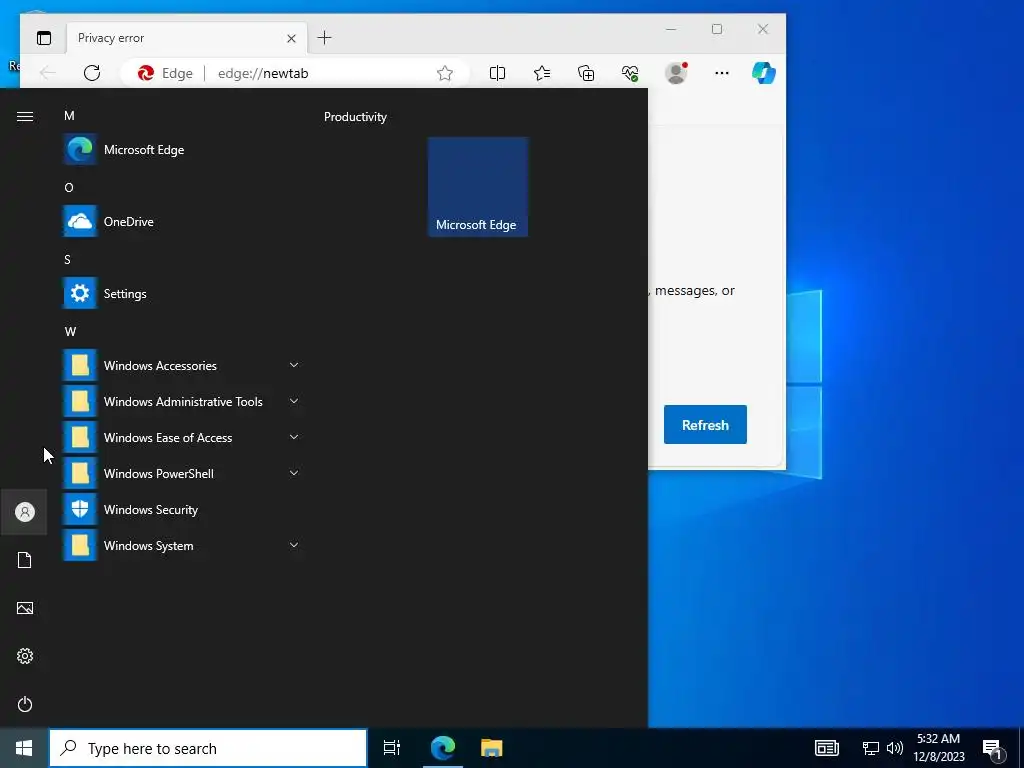
Task: Open the Windows Ease of Access folder
Action: click(x=182, y=437)
